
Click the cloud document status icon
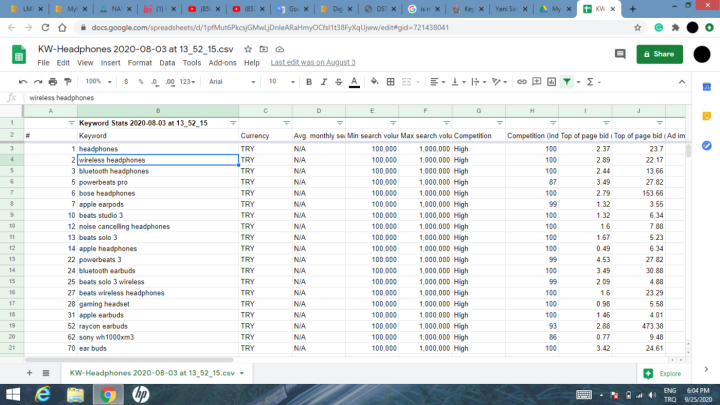(280, 49)
